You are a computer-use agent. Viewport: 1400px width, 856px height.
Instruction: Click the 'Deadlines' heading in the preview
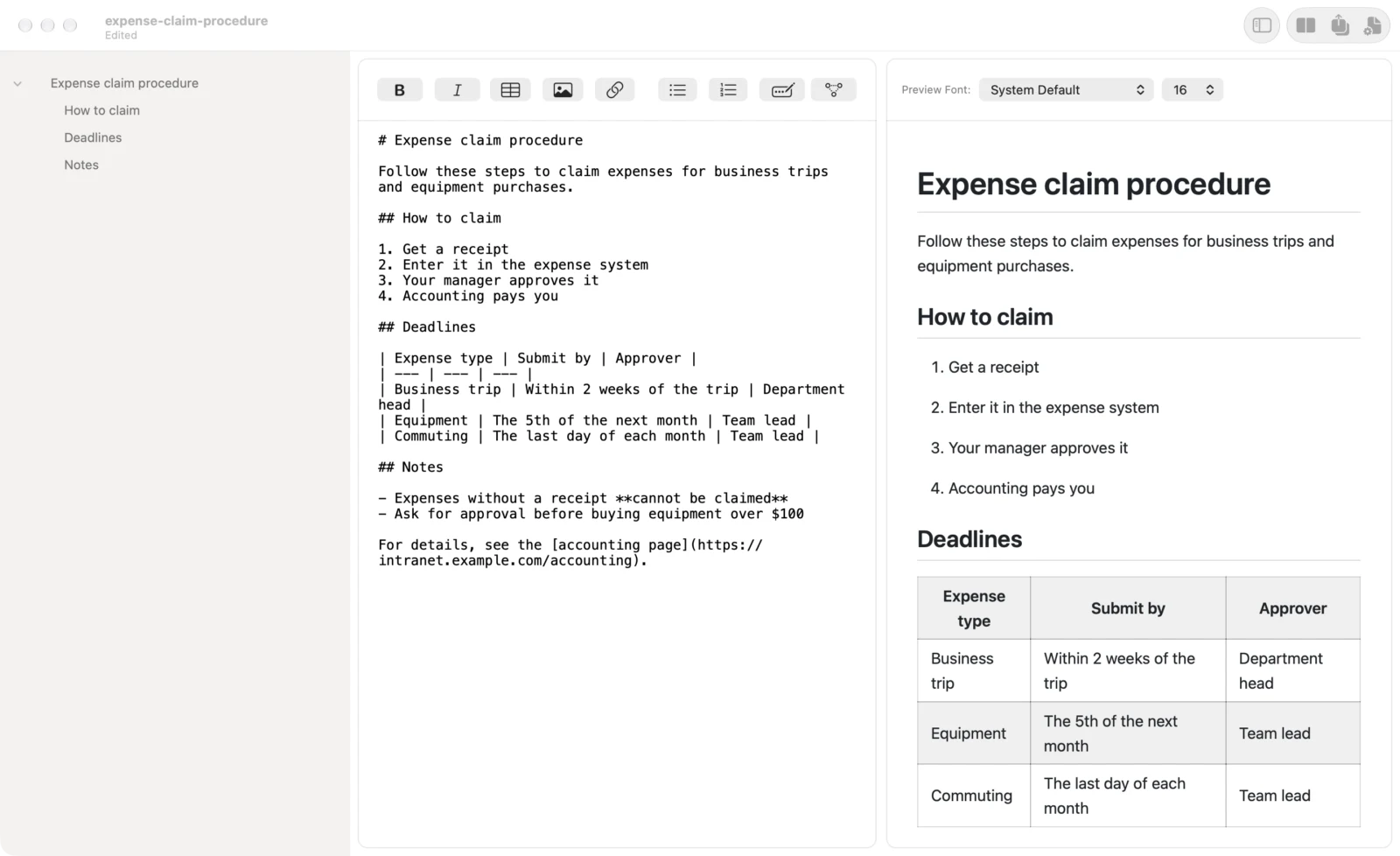coord(969,539)
